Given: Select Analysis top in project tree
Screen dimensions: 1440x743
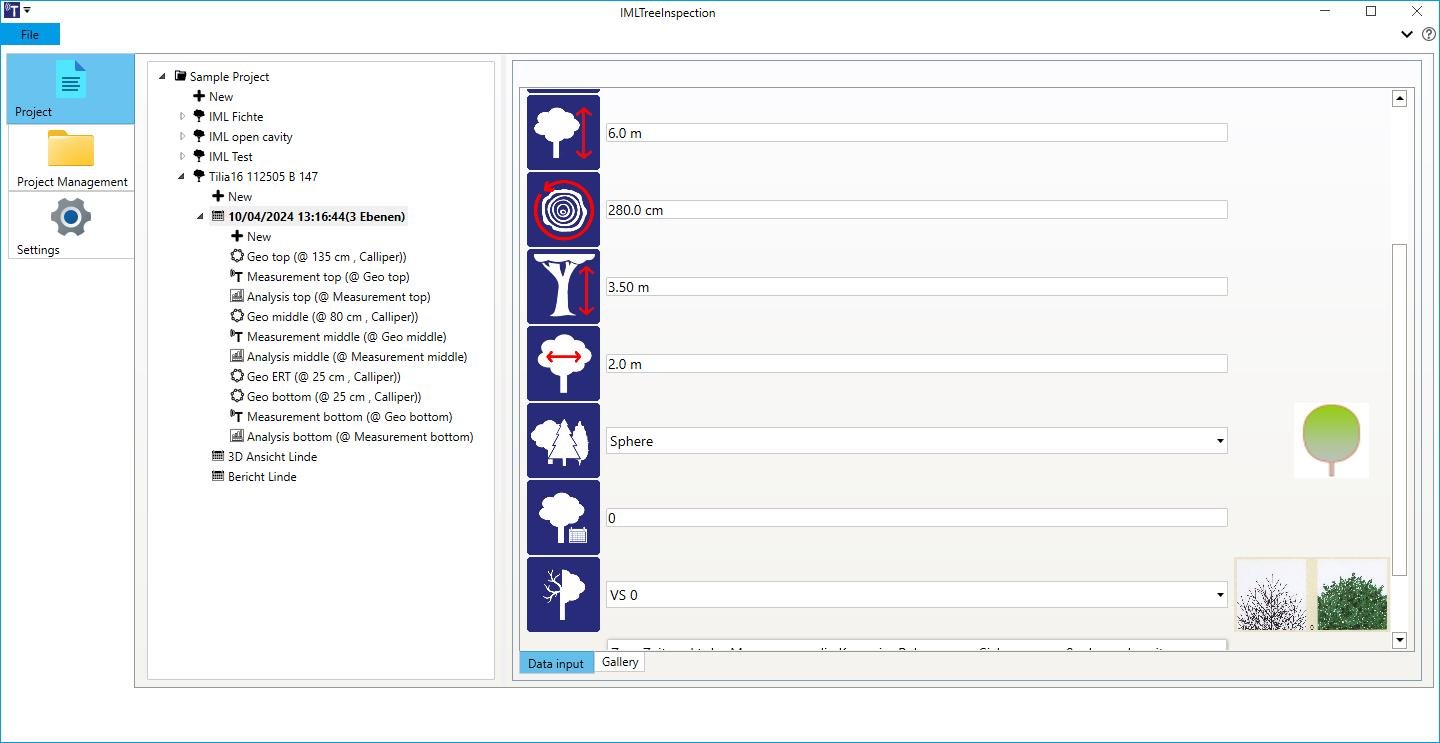Looking at the screenshot, I should 338,297.
